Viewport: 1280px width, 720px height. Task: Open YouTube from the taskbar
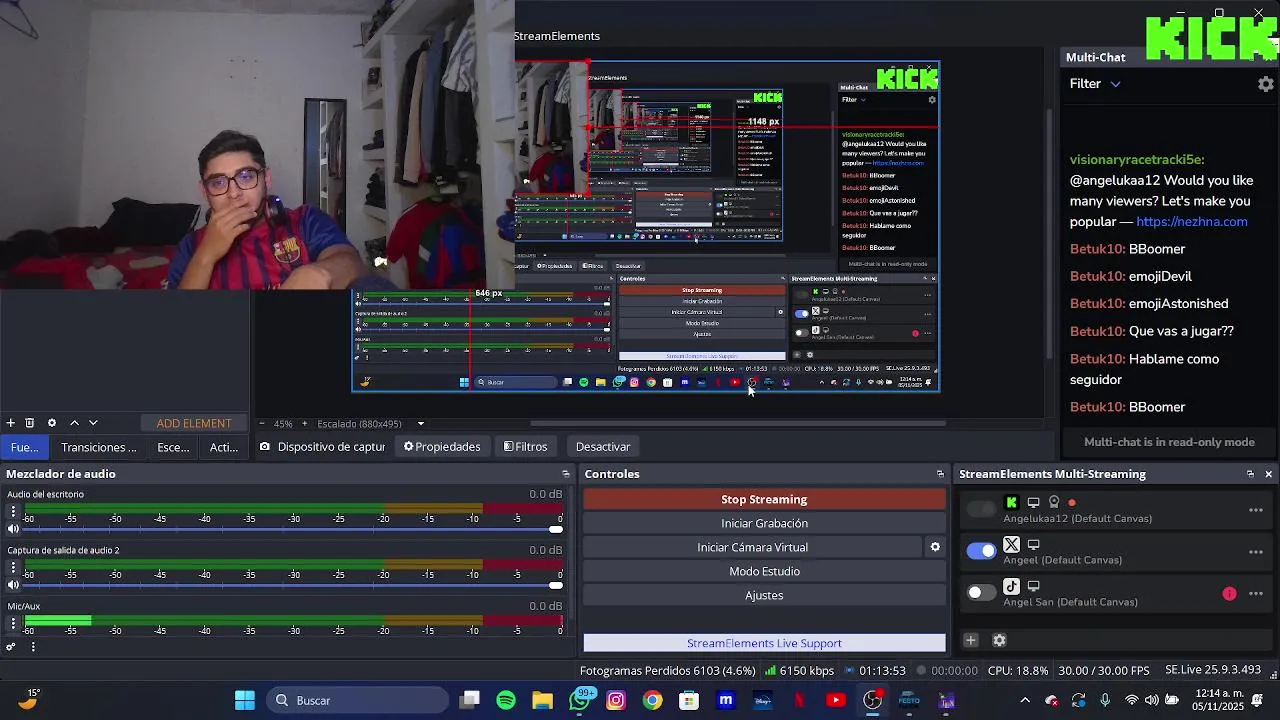point(836,700)
